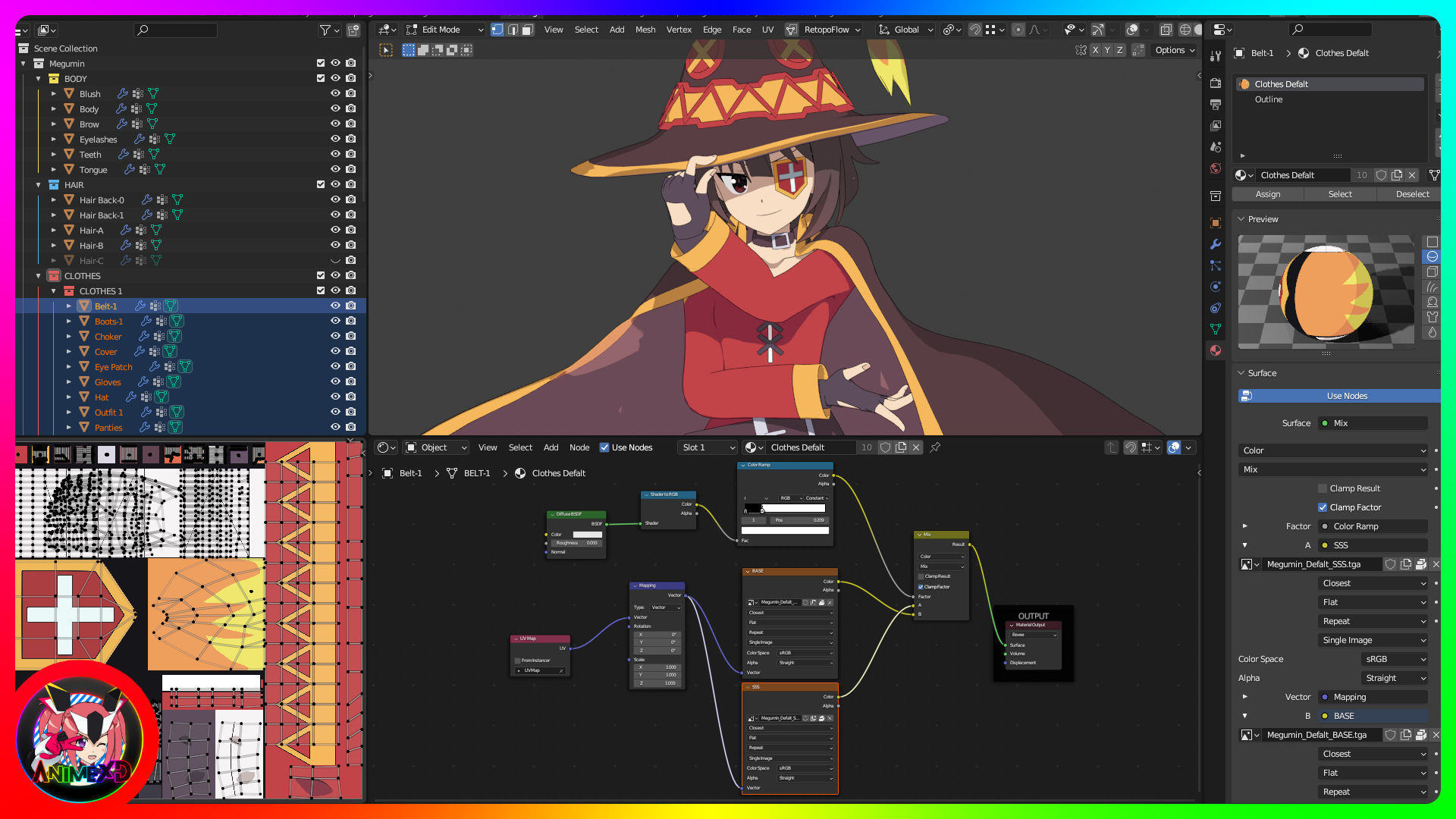The image size is (1456, 819).
Task: Open RetopoFlow dropdown menu
Action: point(825,30)
